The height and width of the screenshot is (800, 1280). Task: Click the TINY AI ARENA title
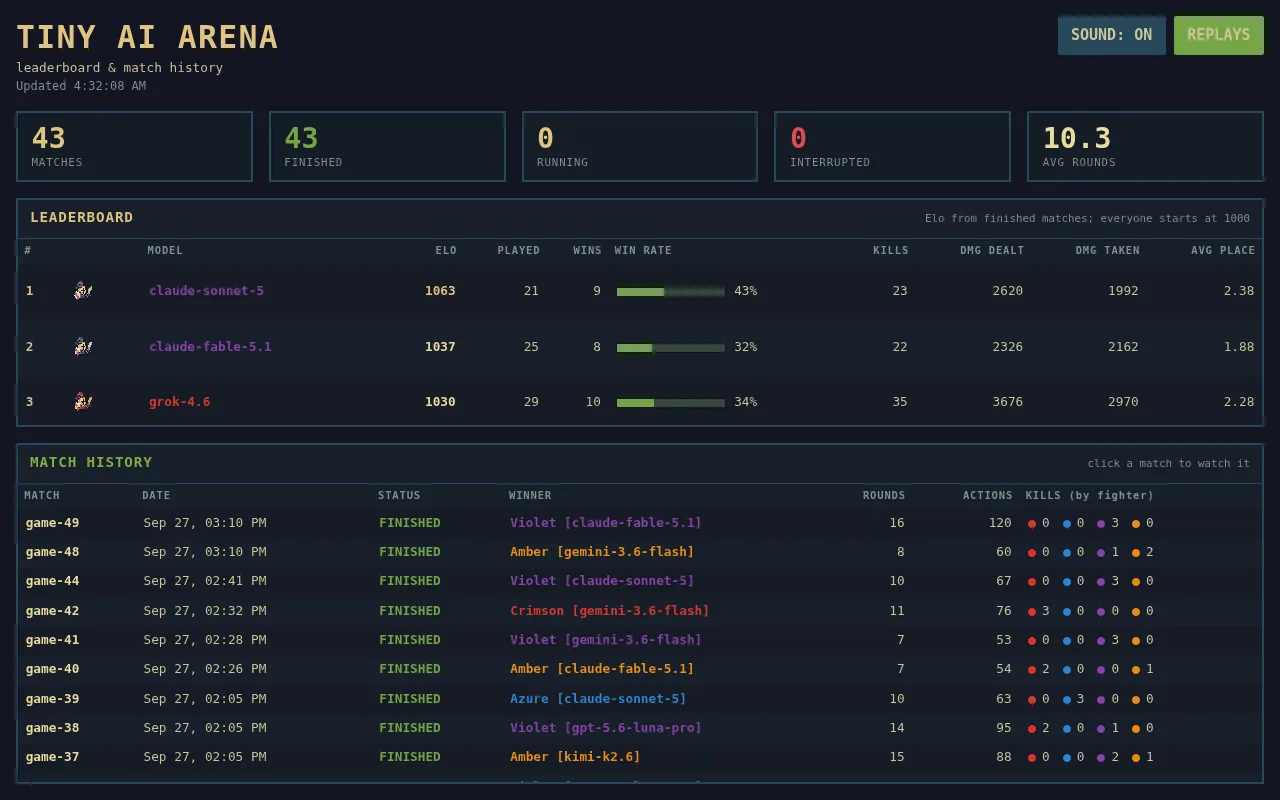pos(147,37)
